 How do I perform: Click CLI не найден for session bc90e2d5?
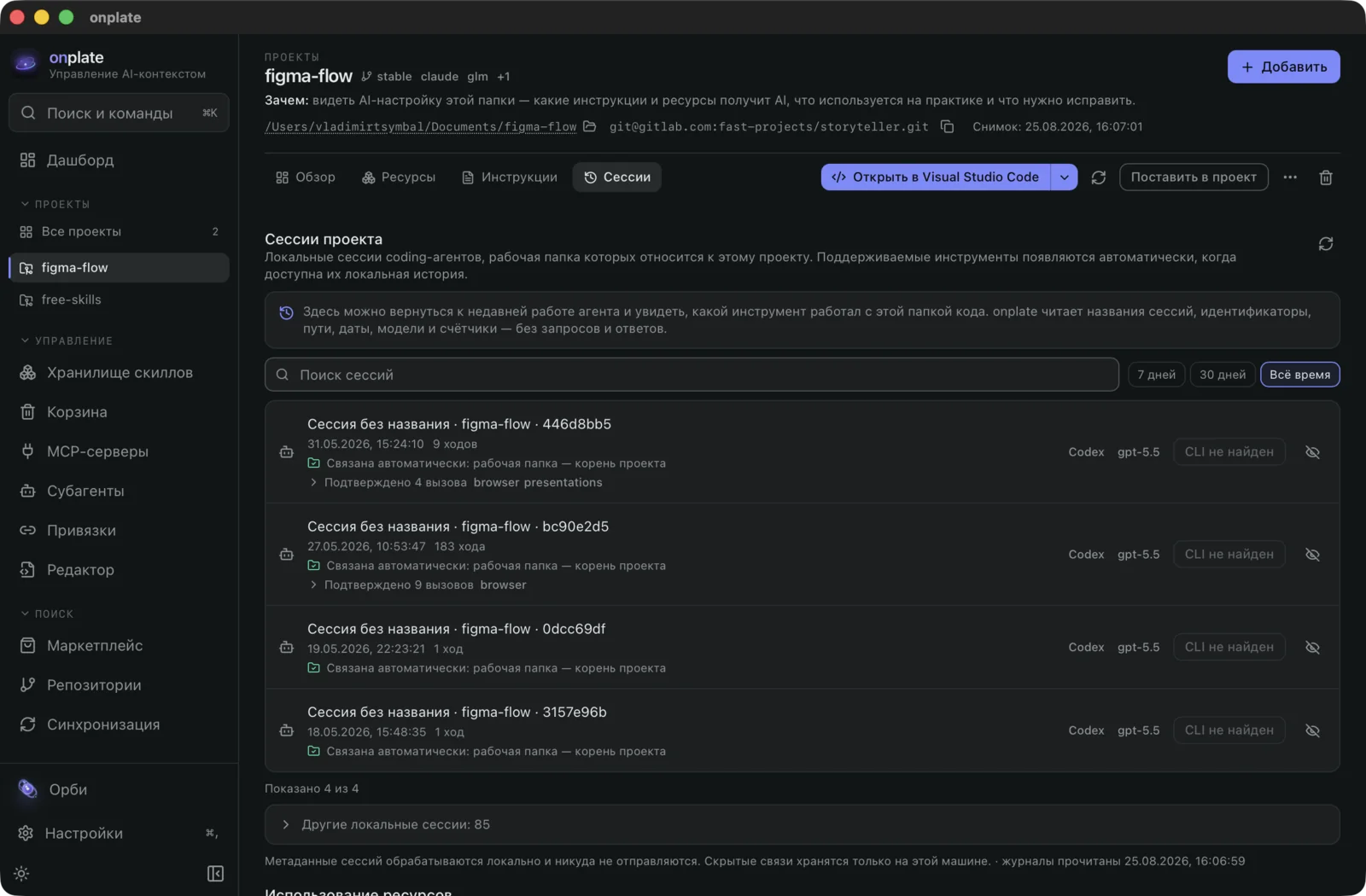tap(1229, 555)
